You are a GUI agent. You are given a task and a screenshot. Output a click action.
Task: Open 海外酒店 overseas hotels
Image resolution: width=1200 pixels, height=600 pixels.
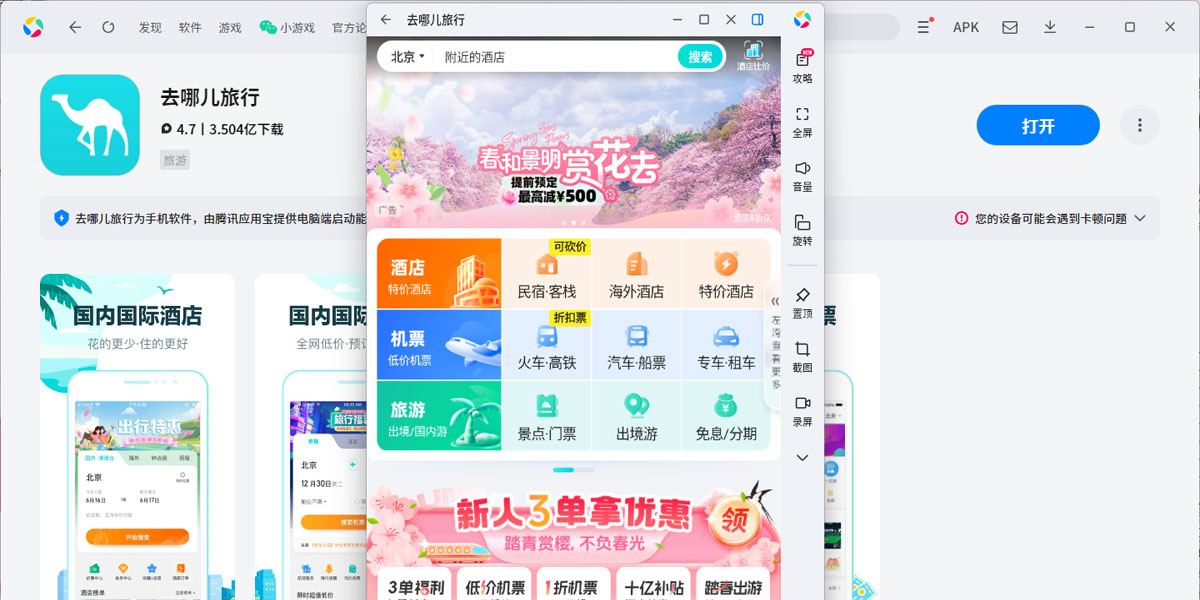click(x=636, y=274)
